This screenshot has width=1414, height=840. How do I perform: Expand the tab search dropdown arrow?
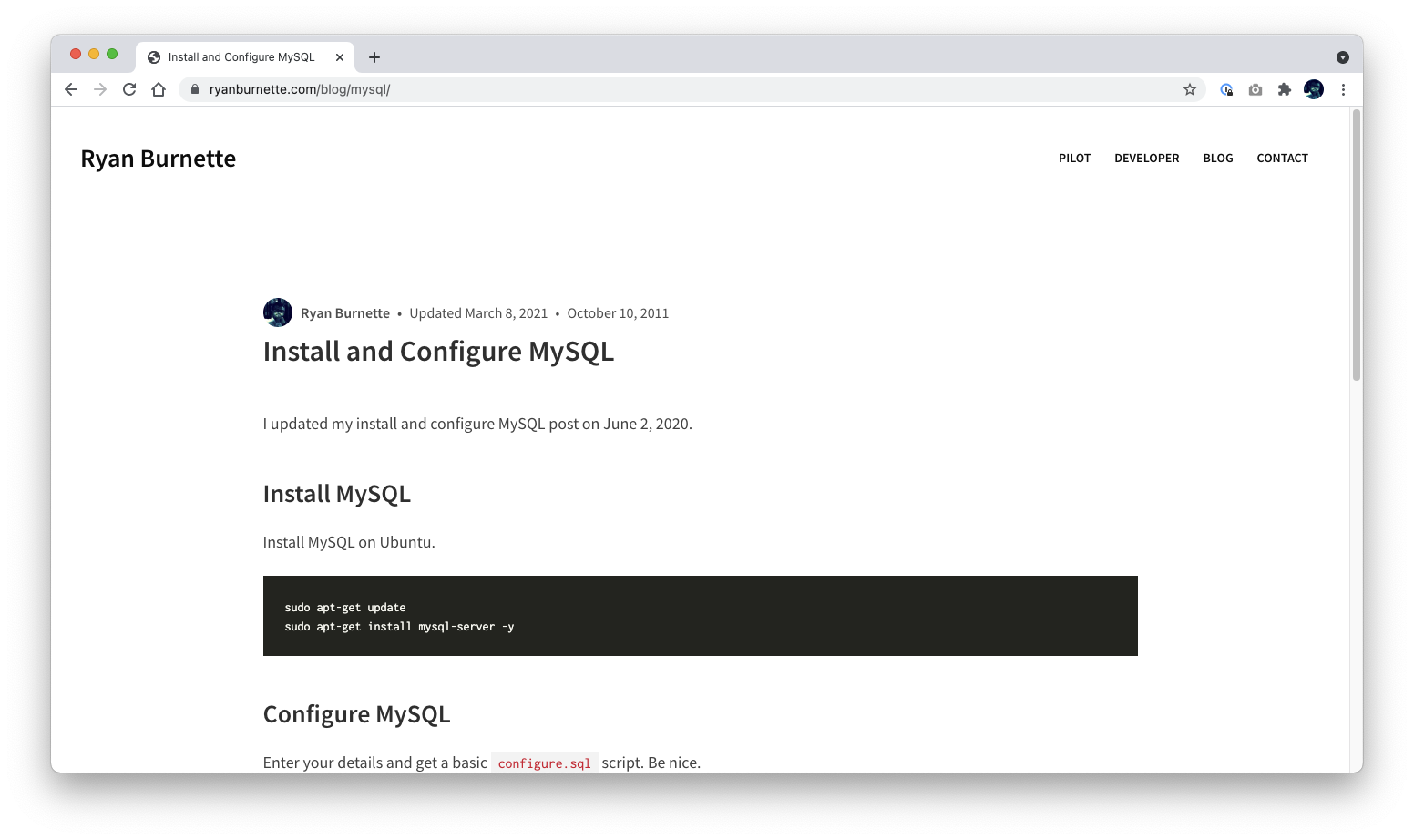pyautogui.click(x=1343, y=57)
